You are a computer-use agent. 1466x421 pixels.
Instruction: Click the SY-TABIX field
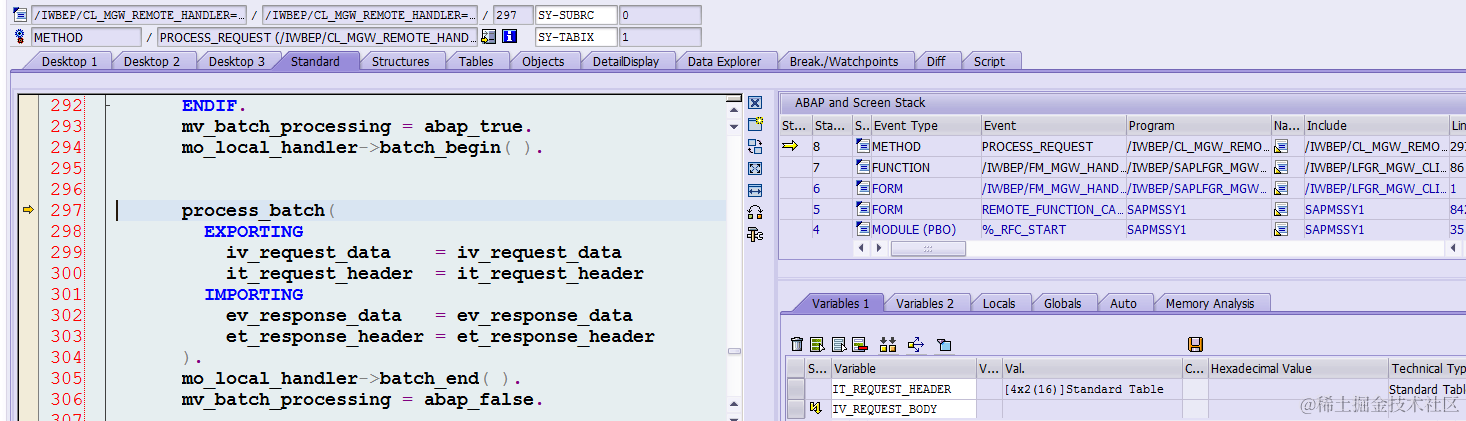pyautogui.click(x=576, y=37)
